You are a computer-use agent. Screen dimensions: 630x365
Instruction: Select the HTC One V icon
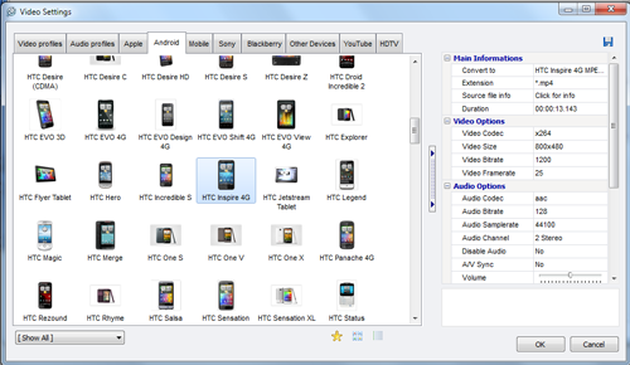click(x=226, y=235)
